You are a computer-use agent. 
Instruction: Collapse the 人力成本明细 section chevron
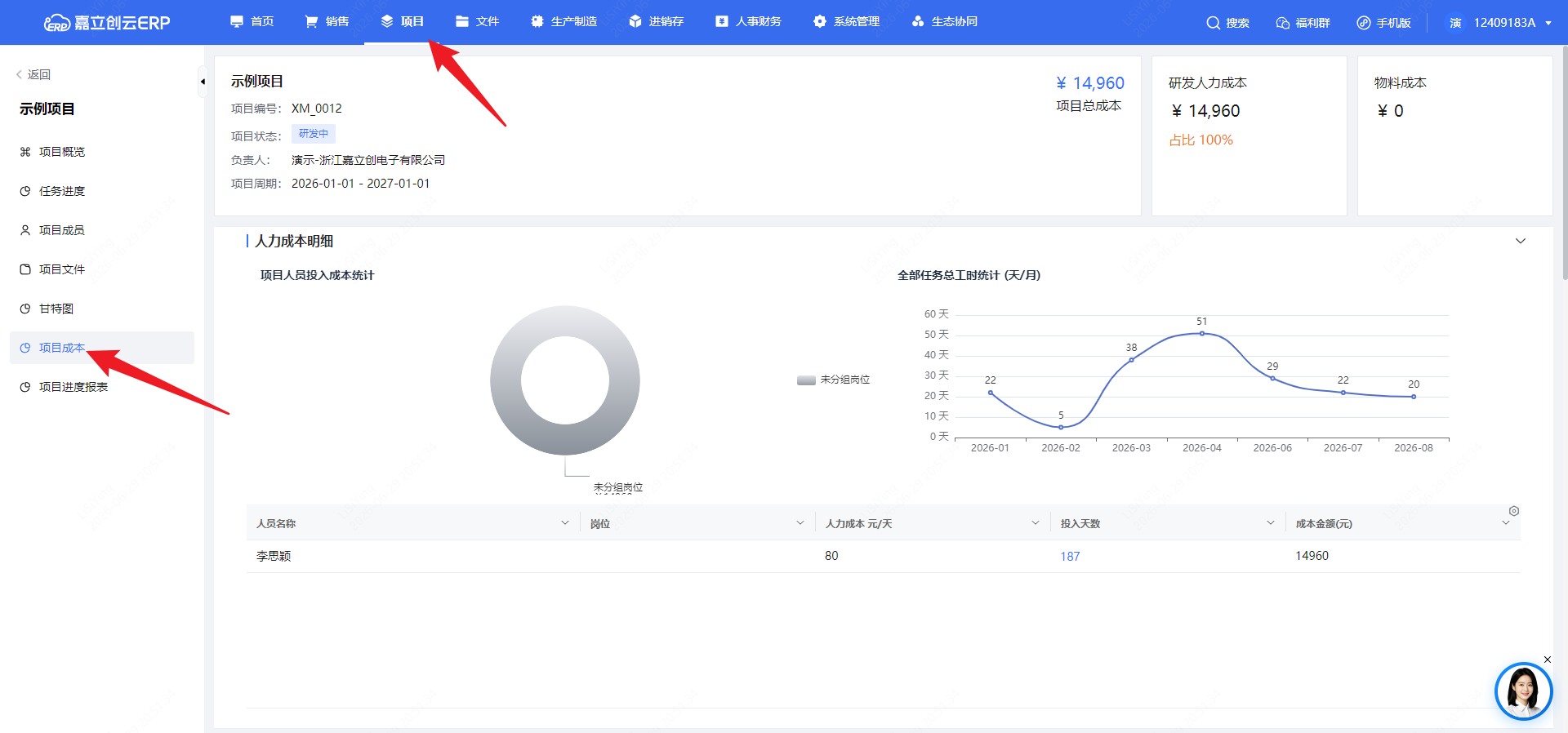coord(1520,241)
